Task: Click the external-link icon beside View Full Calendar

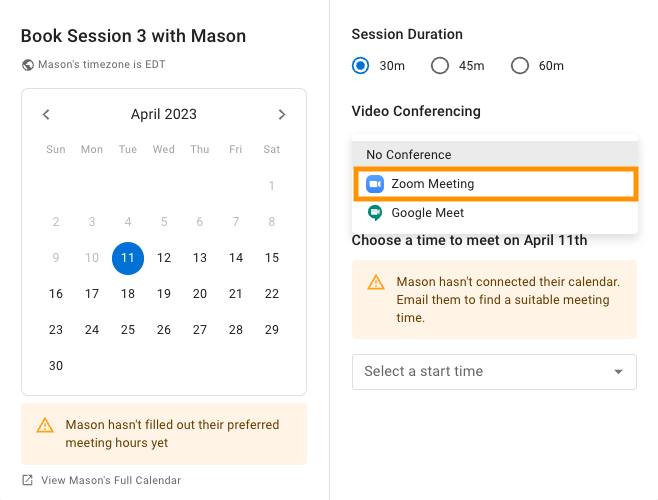Action: pos(27,480)
